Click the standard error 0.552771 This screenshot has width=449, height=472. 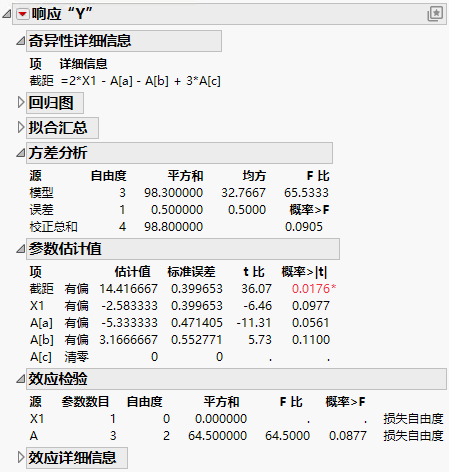[197, 340]
